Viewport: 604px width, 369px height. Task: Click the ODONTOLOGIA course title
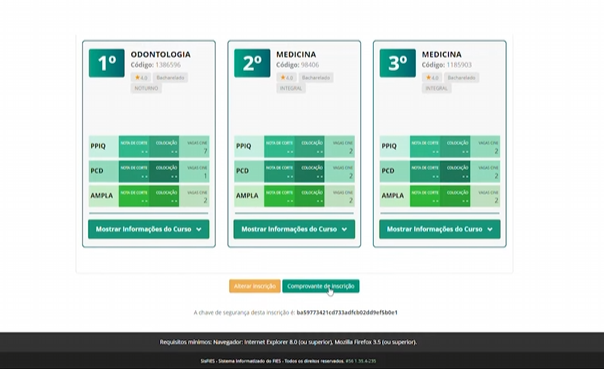click(x=161, y=54)
